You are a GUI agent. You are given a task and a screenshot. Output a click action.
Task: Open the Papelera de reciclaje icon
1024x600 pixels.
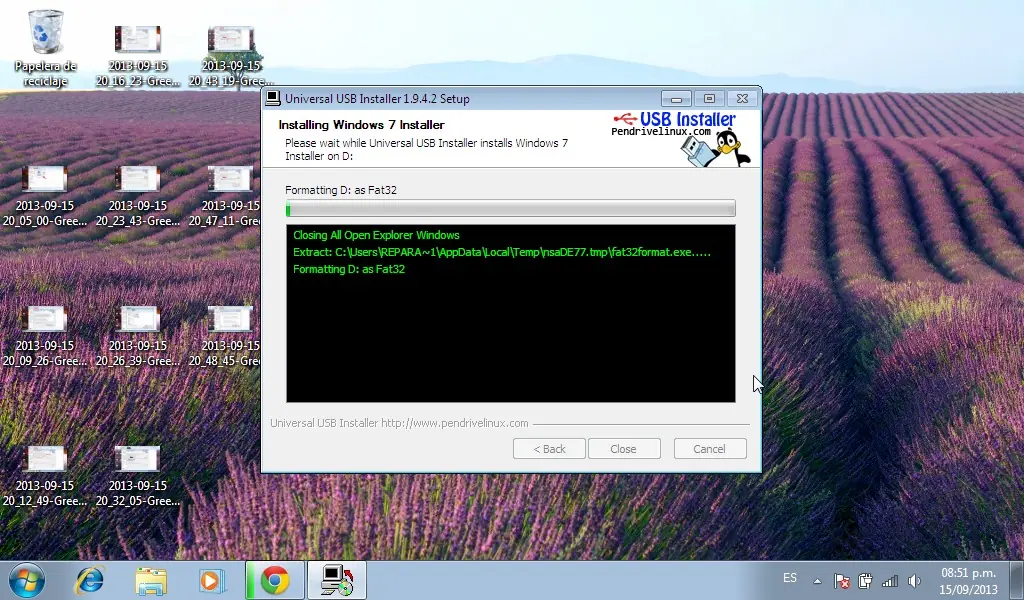45,49
